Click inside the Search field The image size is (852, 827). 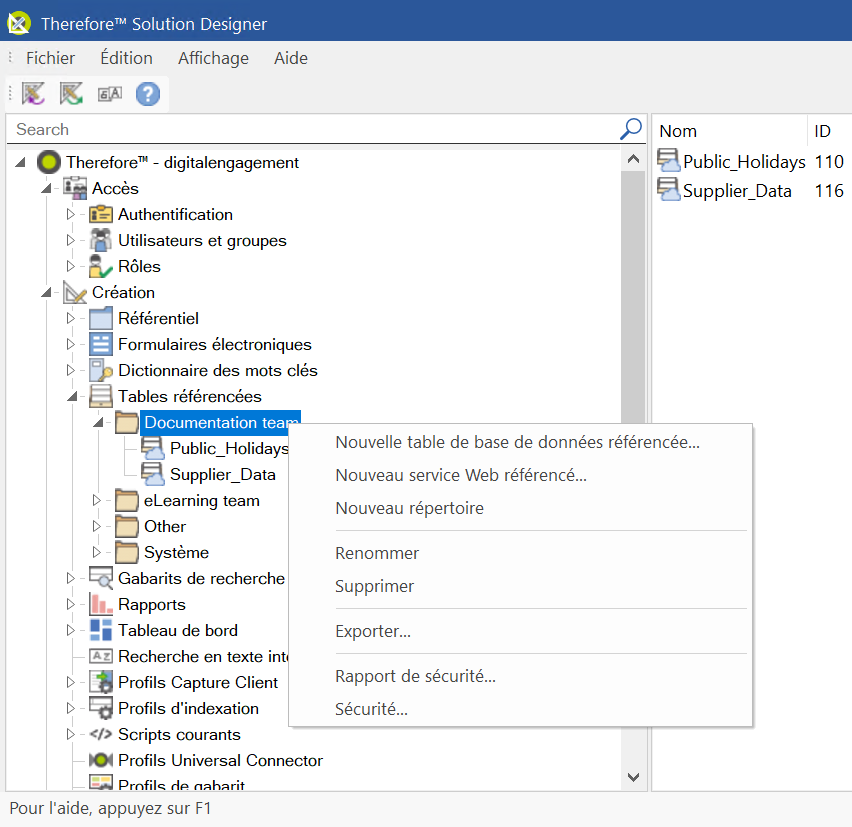pos(300,128)
